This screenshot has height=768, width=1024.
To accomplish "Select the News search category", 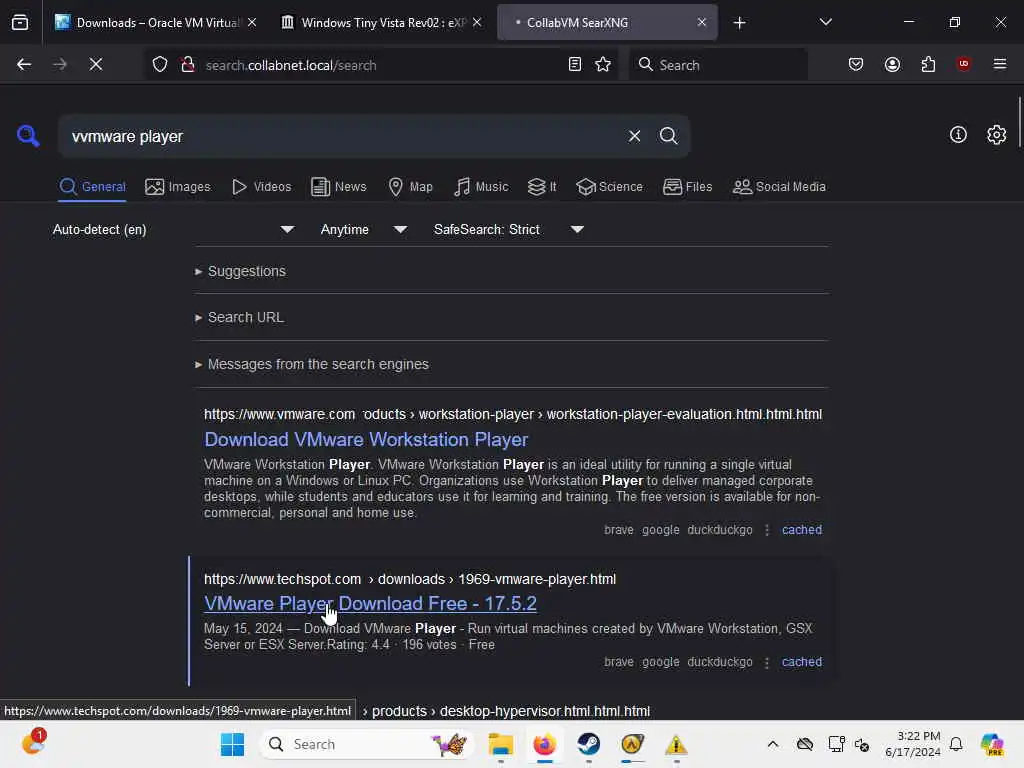I will [338, 187].
